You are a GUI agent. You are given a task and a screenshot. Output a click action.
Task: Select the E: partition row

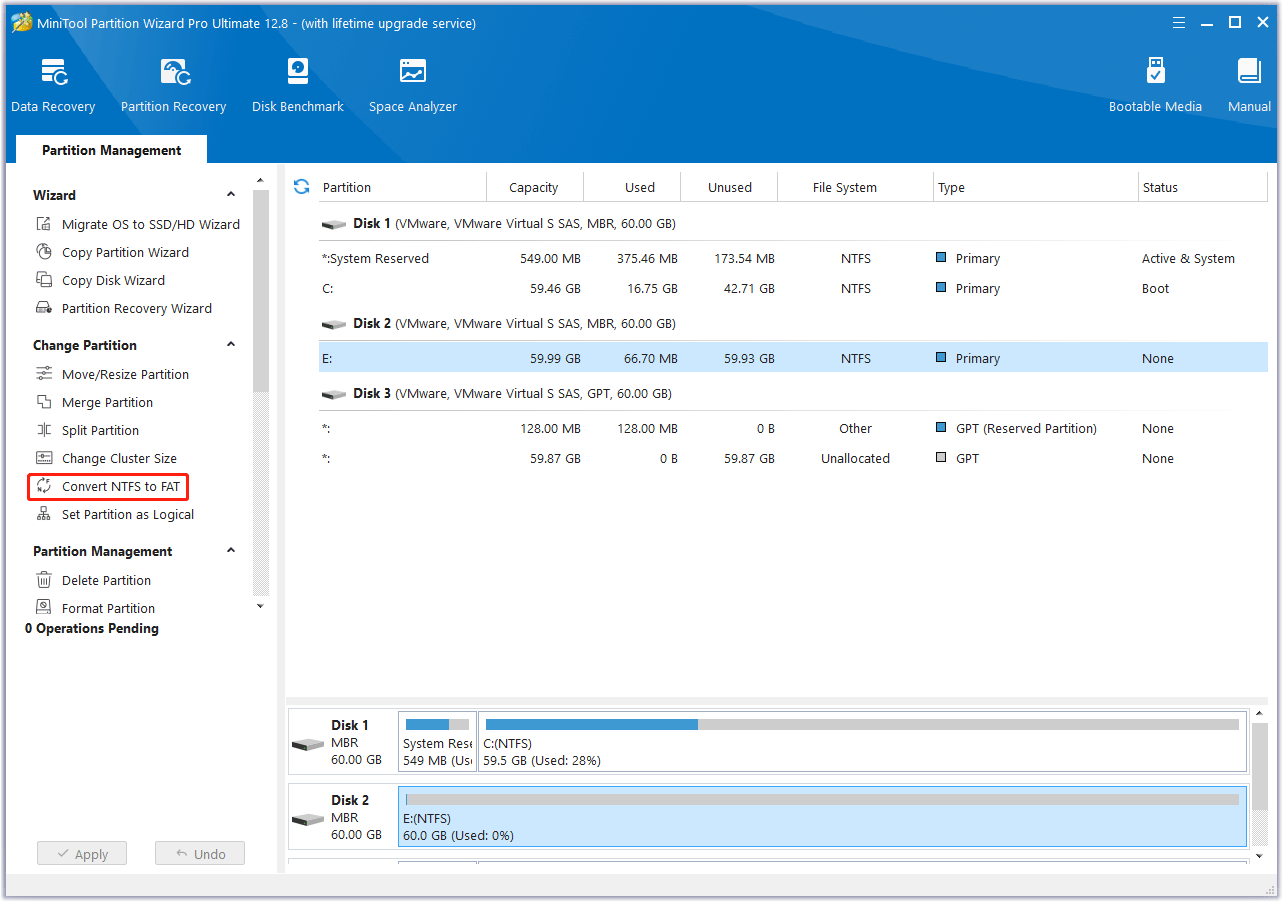[x=793, y=358]
